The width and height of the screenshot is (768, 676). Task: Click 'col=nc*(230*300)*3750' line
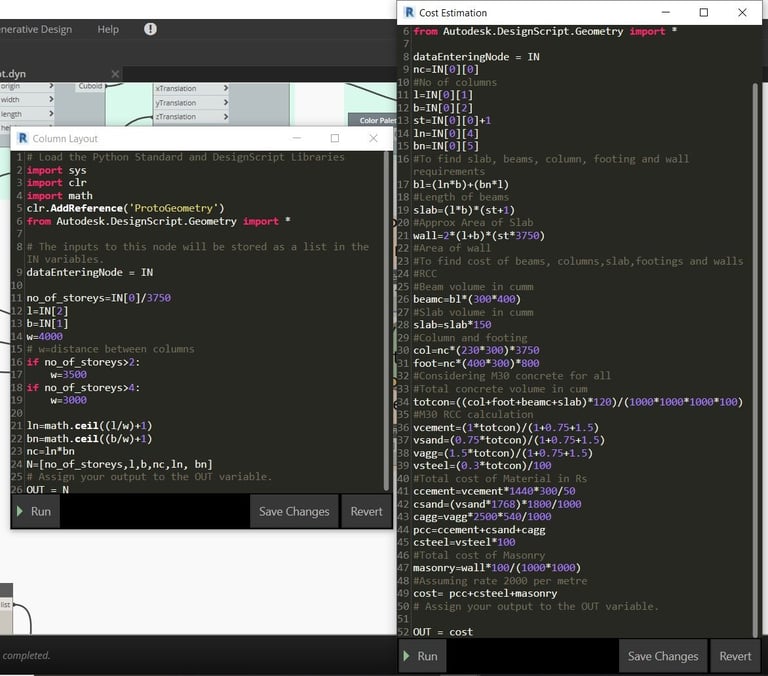click(476, 350)
